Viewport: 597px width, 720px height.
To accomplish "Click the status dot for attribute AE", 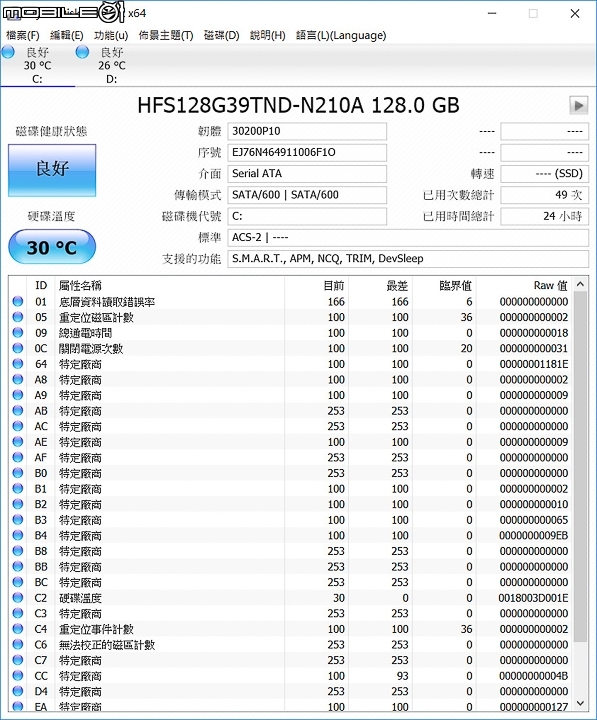I will 18,442.
